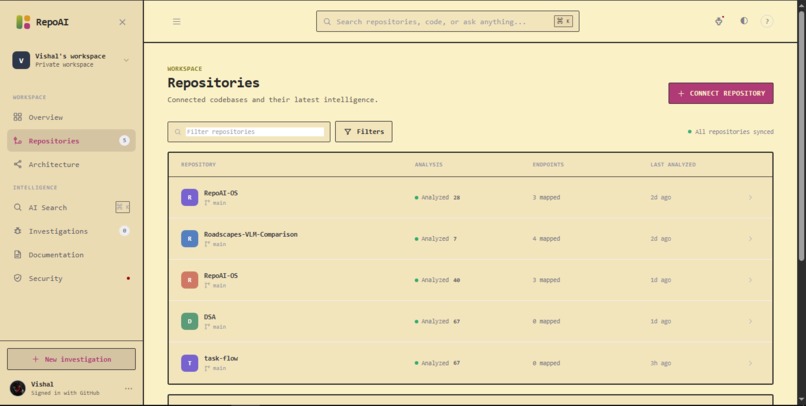Open the Roadscapes-VLM-Comparison repository
Viewport: 806px width, 406px height.
pyautogui.click(x=470, y=238)
